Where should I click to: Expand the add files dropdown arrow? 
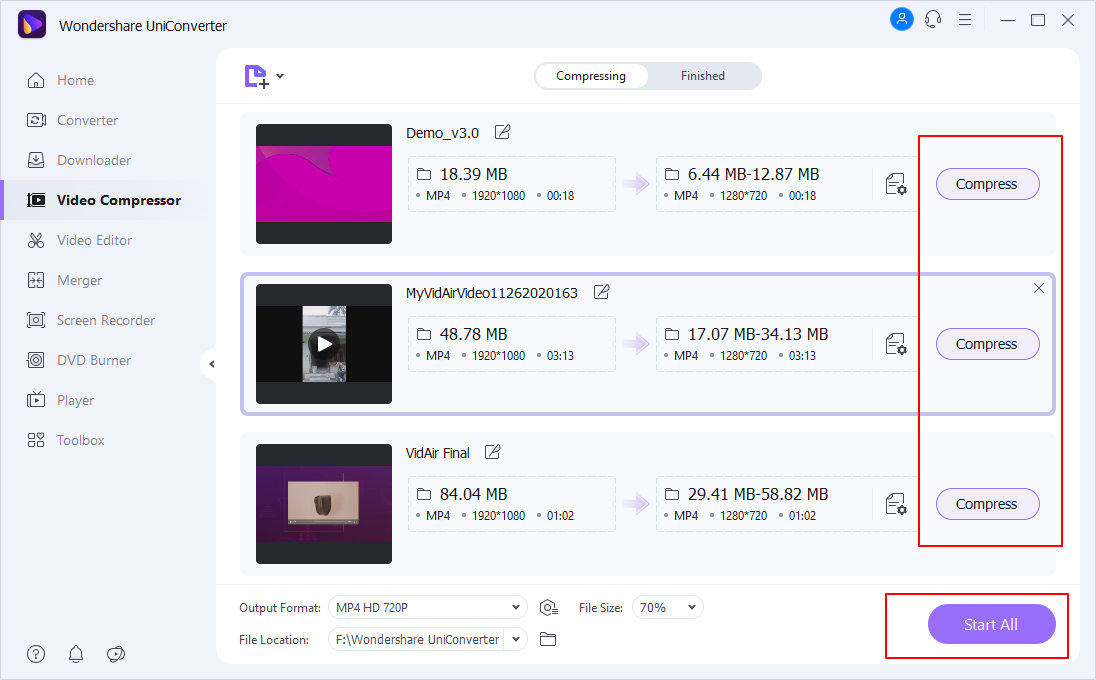(x=280, y=76)
